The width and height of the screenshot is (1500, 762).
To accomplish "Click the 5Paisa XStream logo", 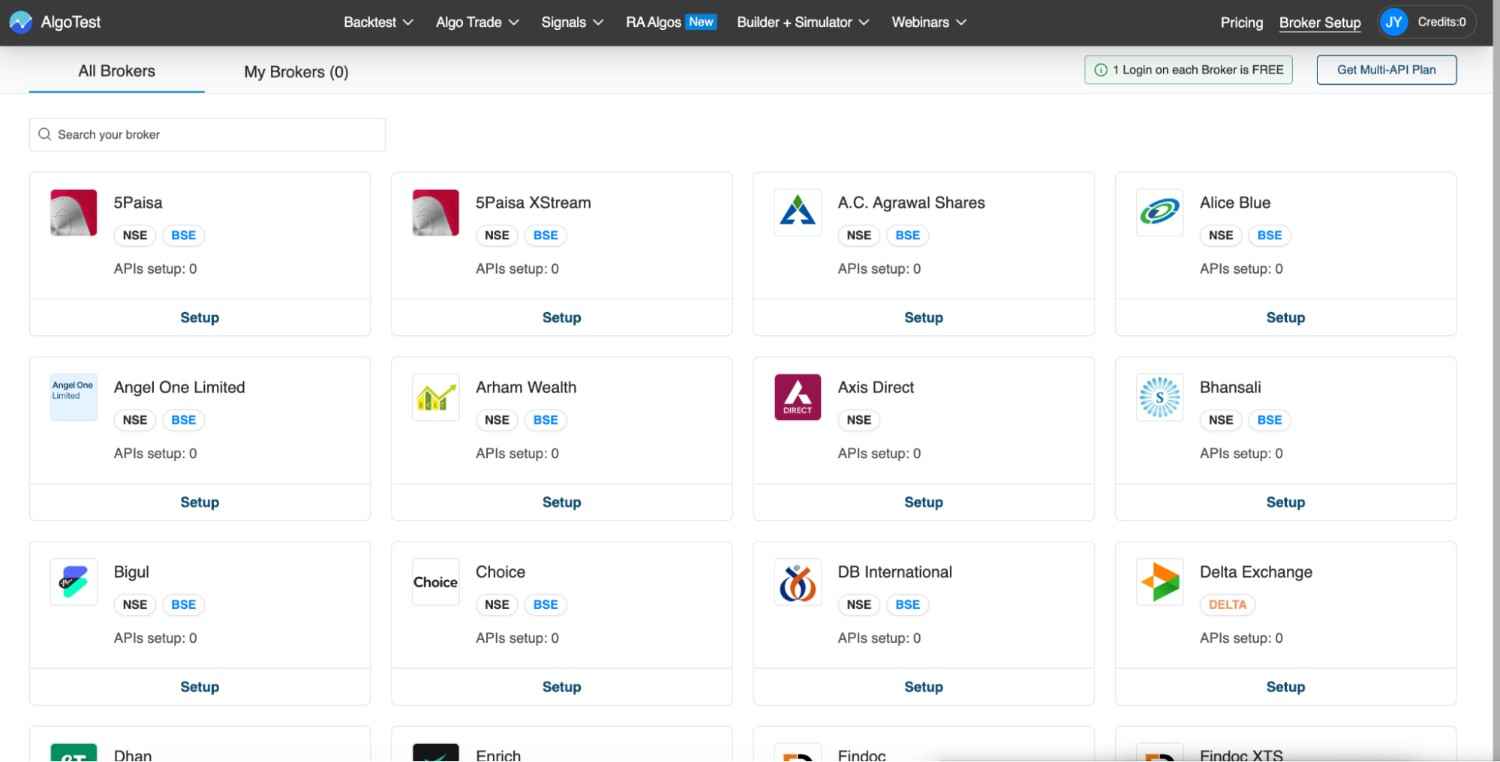I will tap(436, 213).
